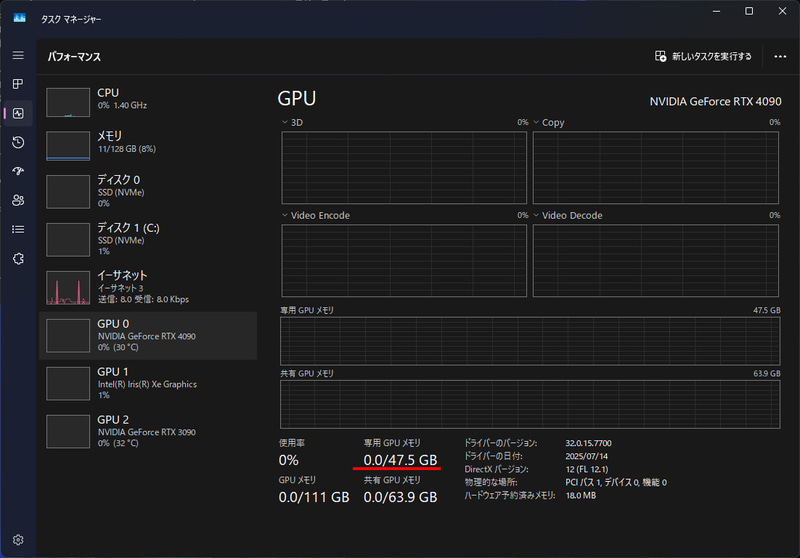Open the 3D engine dropdown
This screenshot has width=800, height=558.
[x=292, y=122]
